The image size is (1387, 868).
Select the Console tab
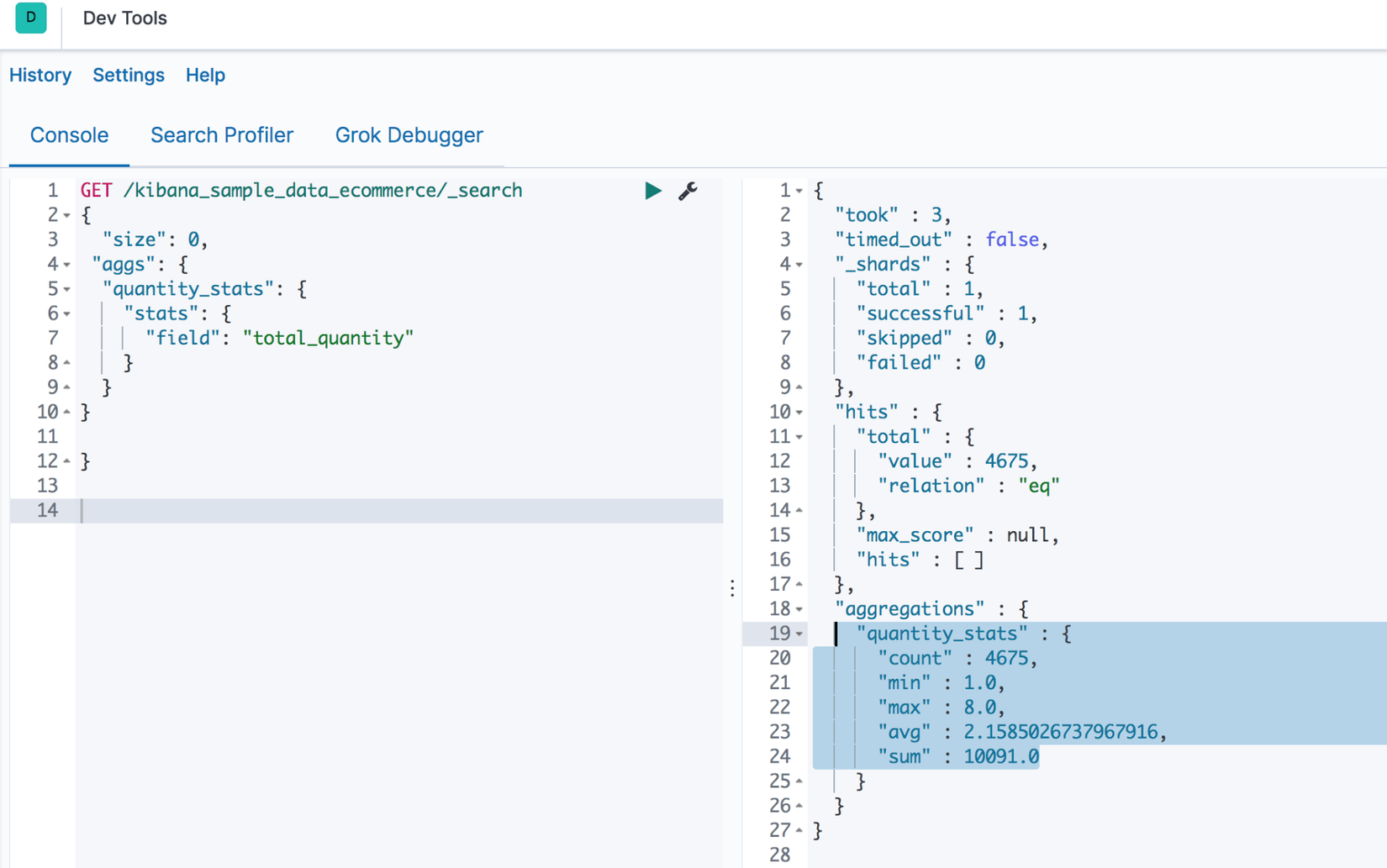tap(69, 135)
